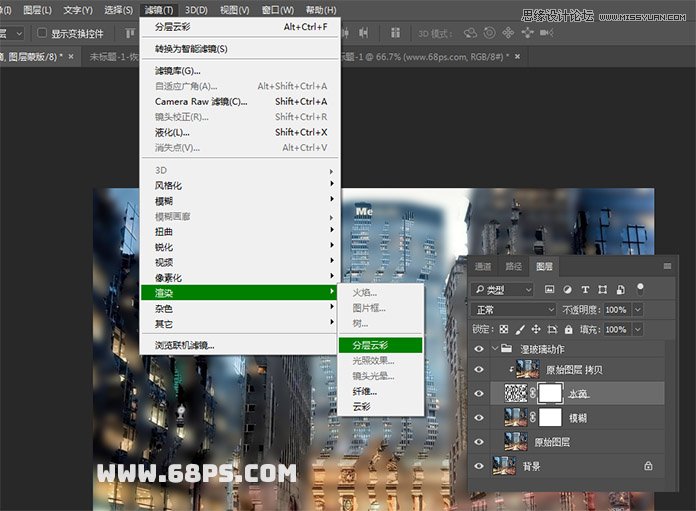The height and width of the screenshot is (511, 696).
Task: Select 转换为智能滤镜(S) menu item
Action: (240, 49)
